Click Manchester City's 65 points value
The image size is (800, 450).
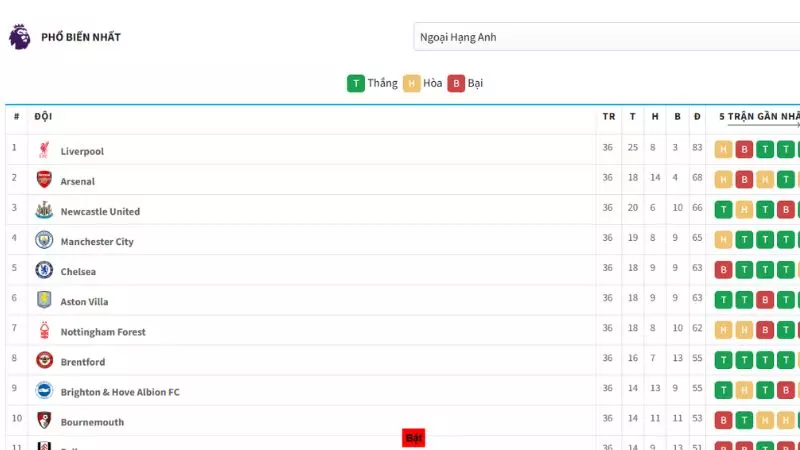697,238
